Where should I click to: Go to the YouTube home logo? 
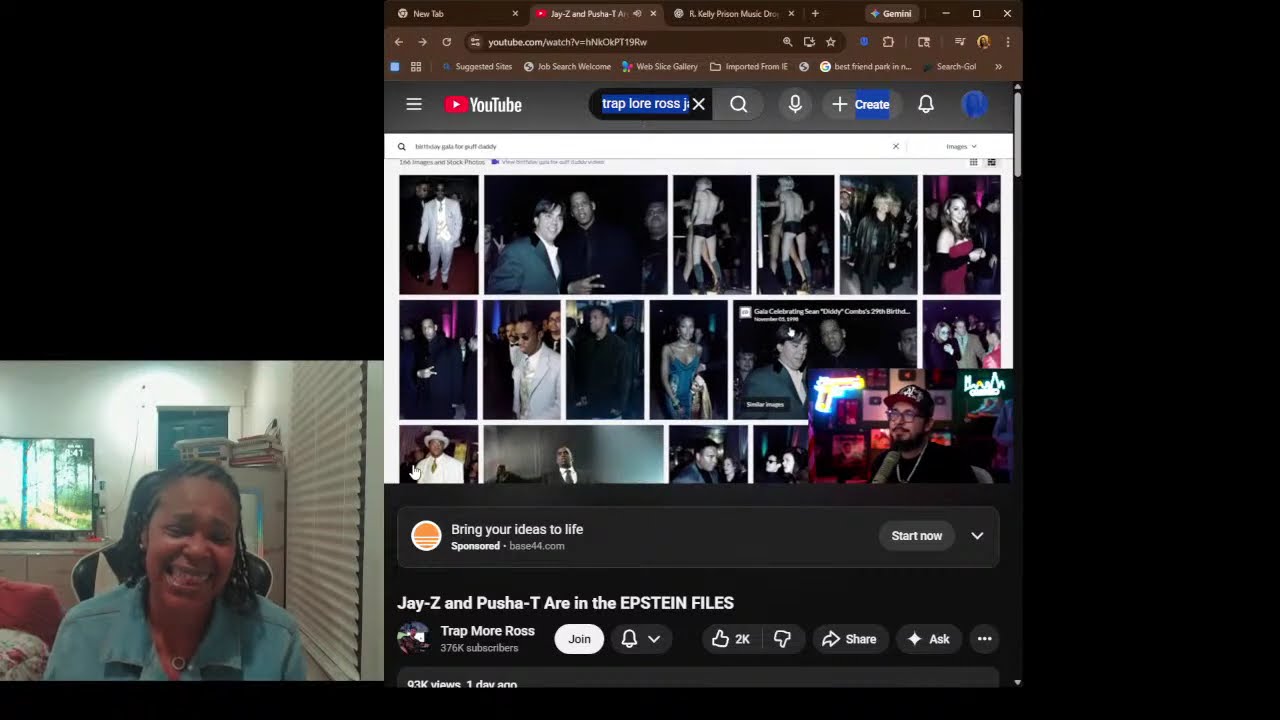click(x=483, y=105)
